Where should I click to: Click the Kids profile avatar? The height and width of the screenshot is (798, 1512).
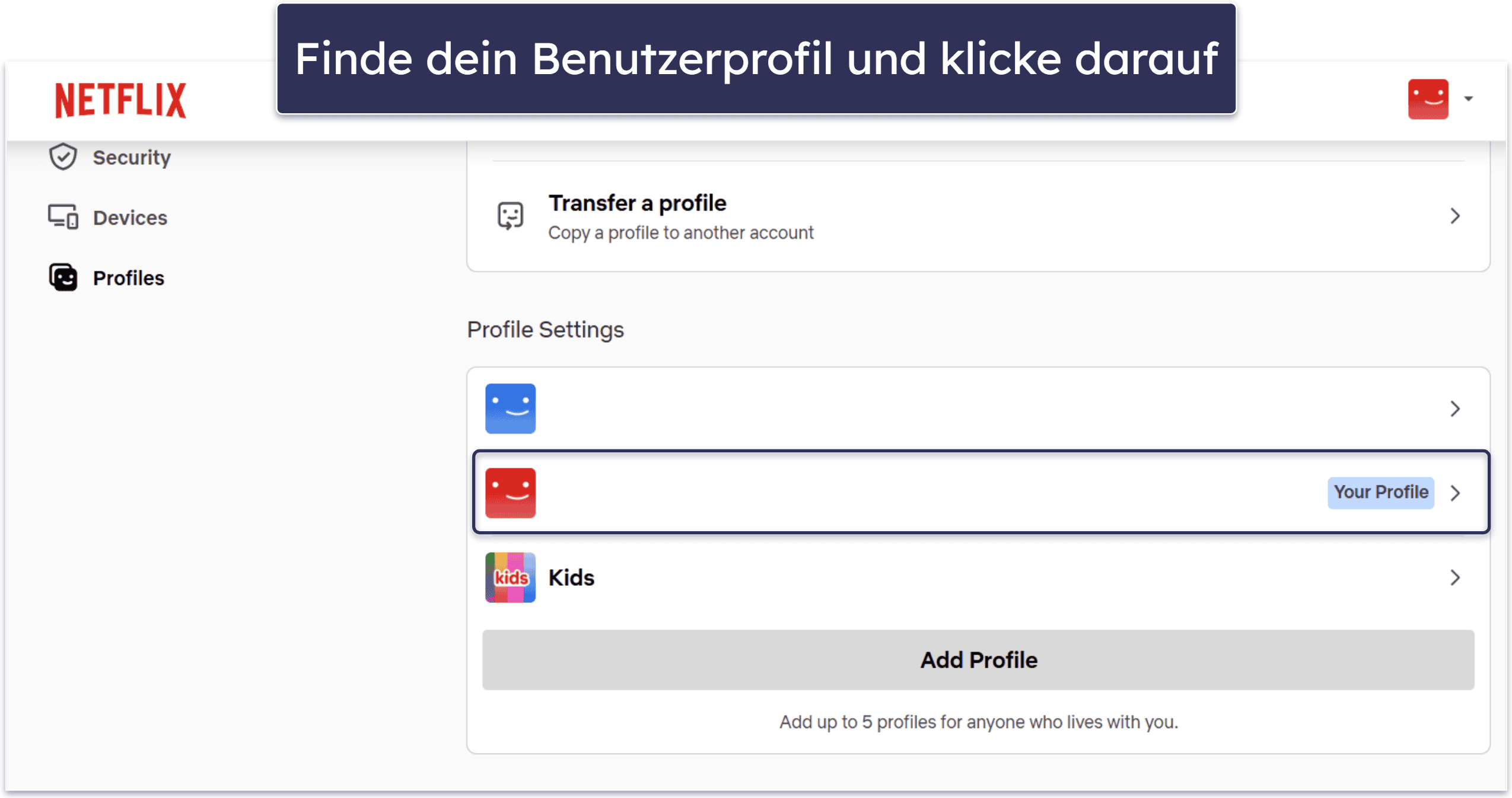coord(510,577)
